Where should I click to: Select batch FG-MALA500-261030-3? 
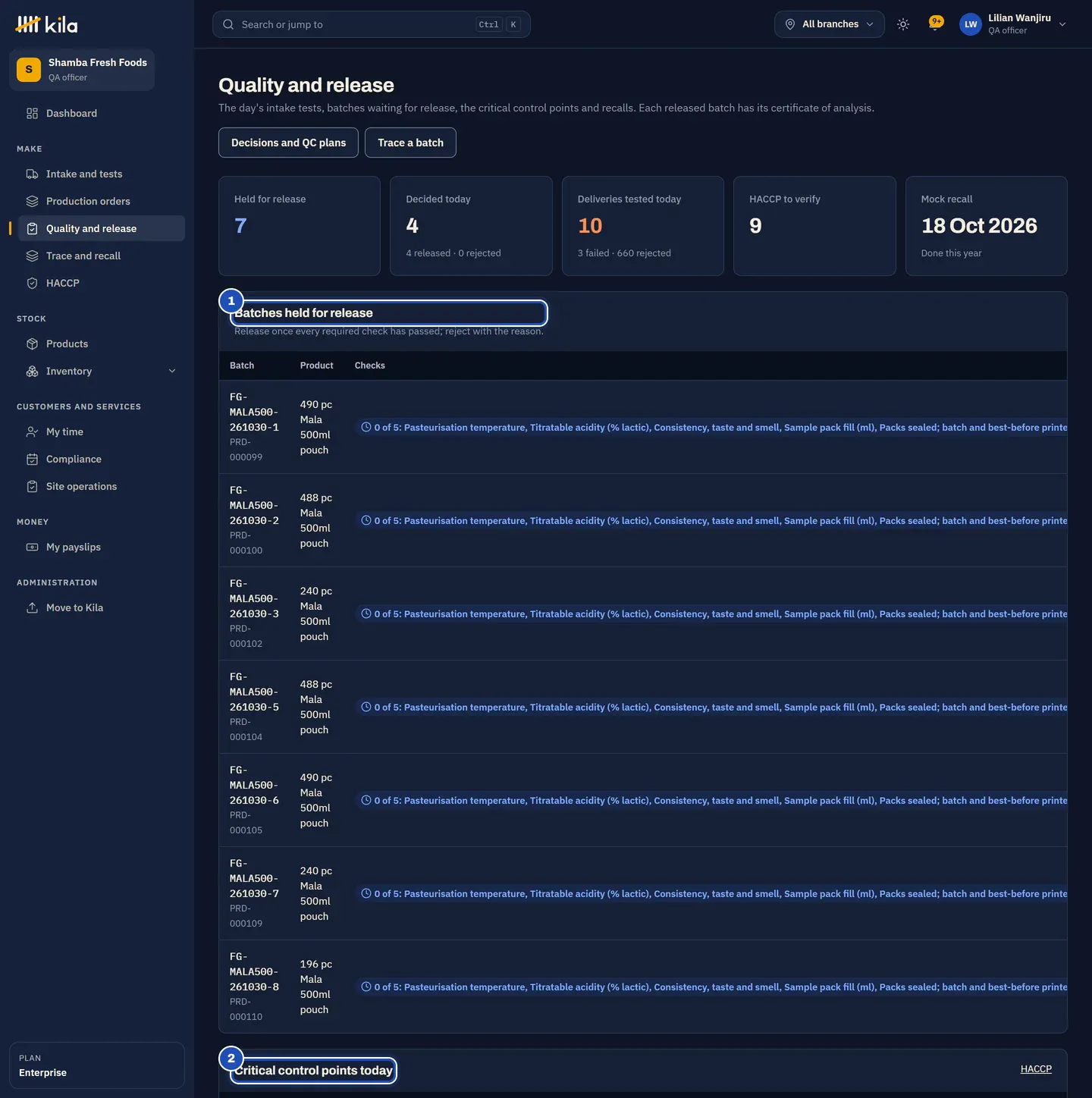[x=254, y=599]
